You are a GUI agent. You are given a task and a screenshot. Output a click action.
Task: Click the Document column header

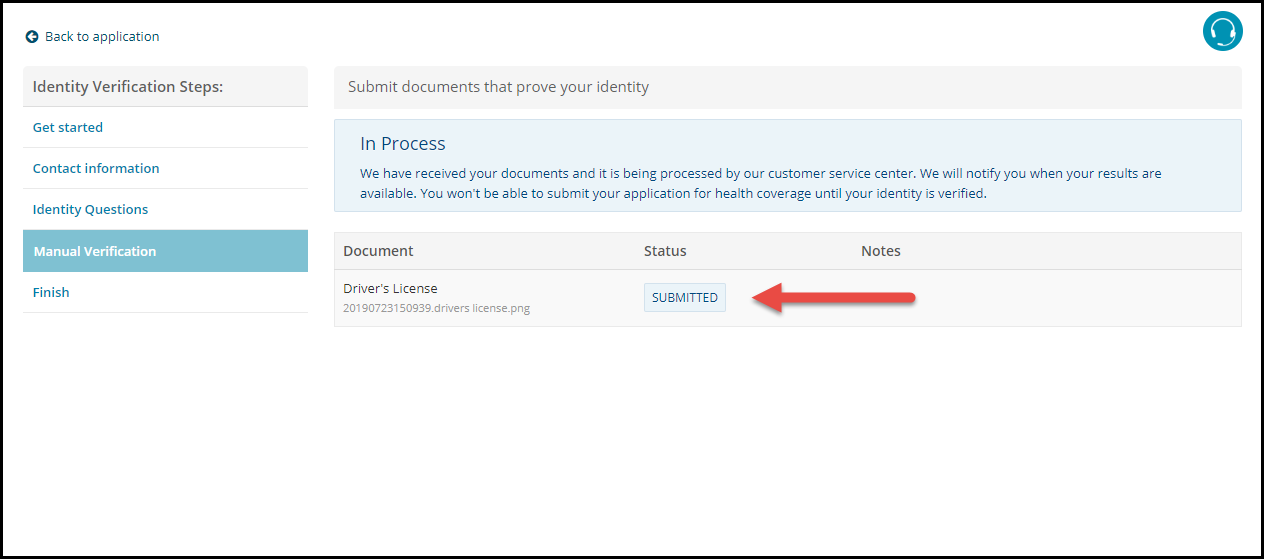click(x=378, y=251)
